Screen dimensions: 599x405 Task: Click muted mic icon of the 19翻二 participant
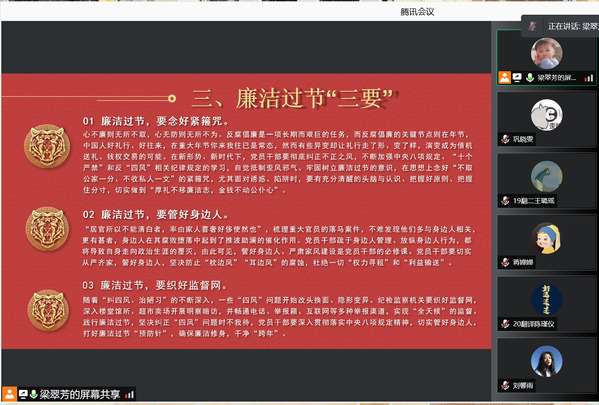point(505,201)
